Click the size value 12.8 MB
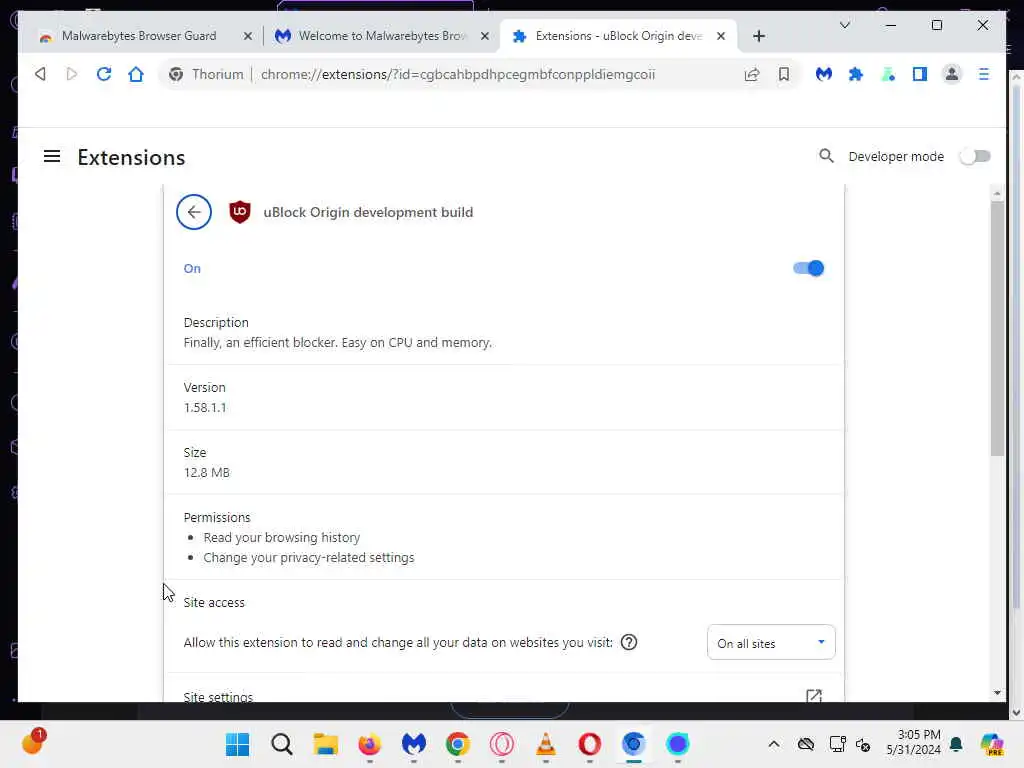1024x768 pixels. pyautogui.click(x=207, y=472)
